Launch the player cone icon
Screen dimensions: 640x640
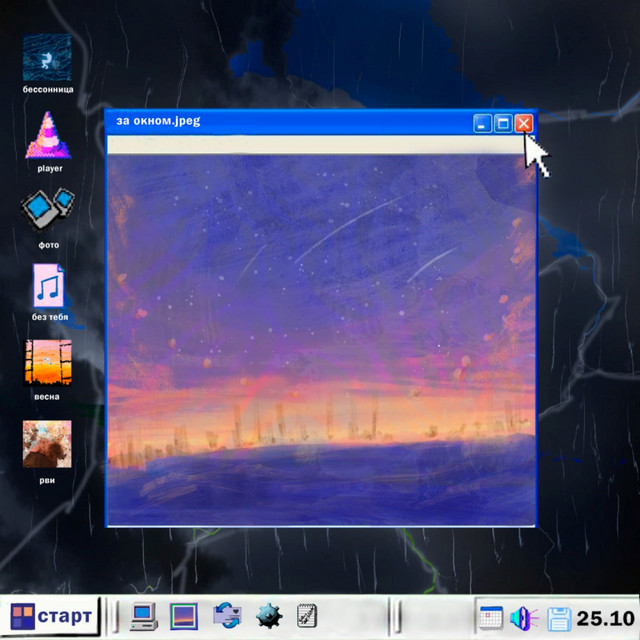[47, 136]
